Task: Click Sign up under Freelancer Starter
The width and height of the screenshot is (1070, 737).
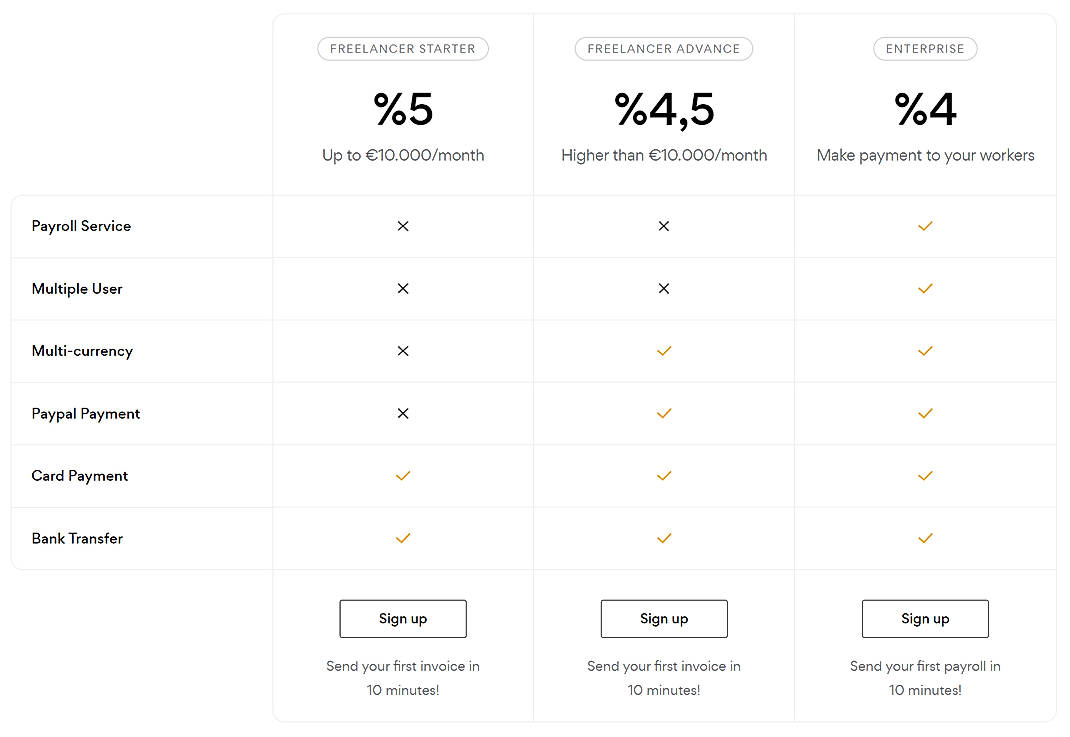Action: coord(403,618)
